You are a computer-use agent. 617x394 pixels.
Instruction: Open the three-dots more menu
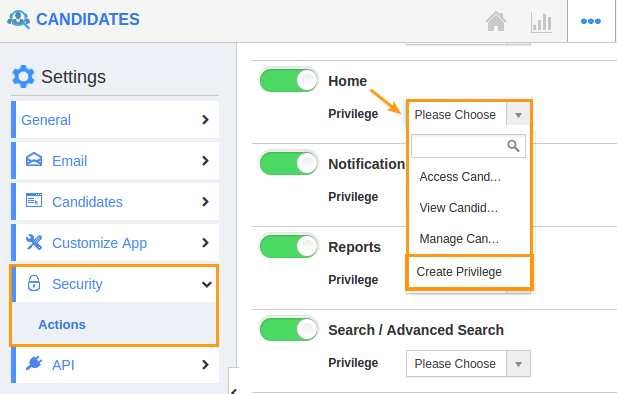click(591, 21)
